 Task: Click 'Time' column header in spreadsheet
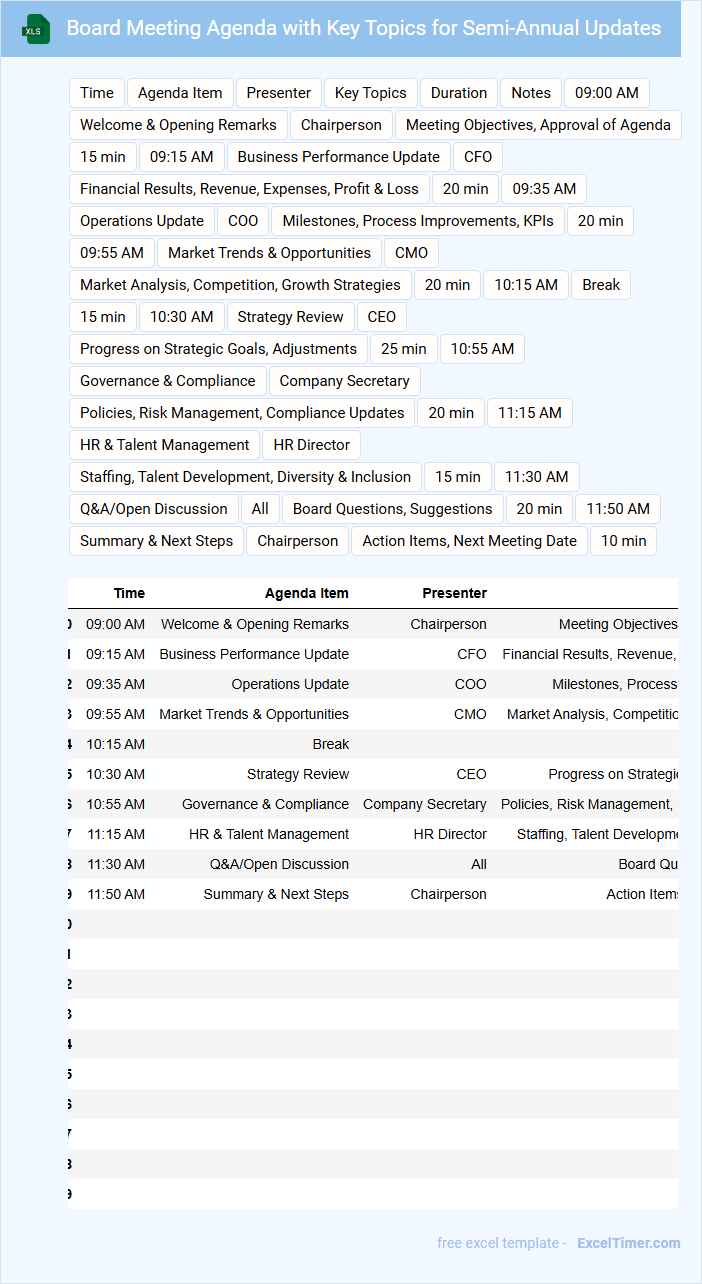[129, 593]
